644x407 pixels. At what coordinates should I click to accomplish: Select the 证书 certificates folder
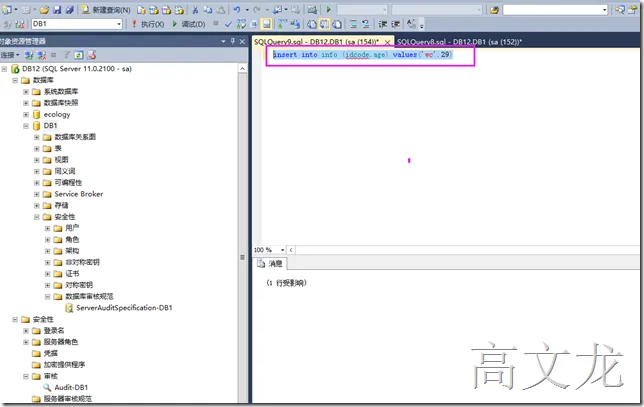pyautogui.click(x=72, y=274)
